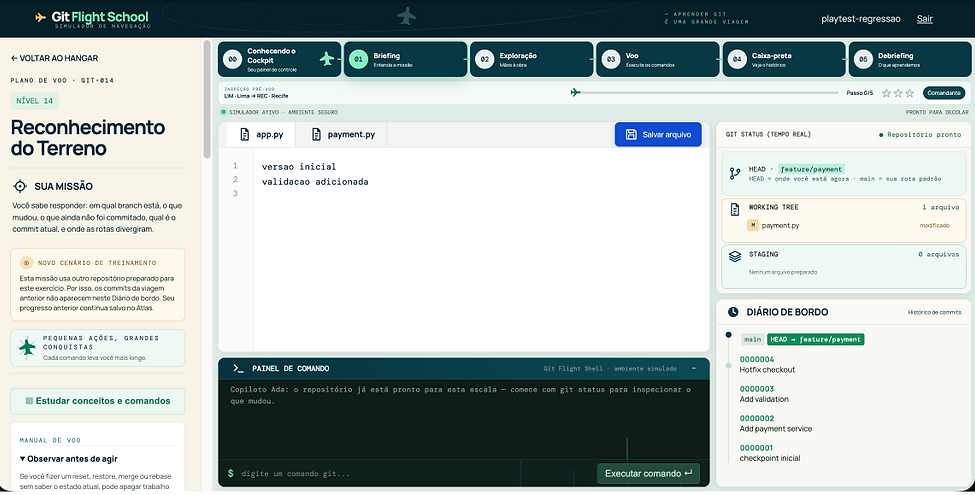Click the branch icon next to HEAD

pyautogui.click(x=735, y=173)
